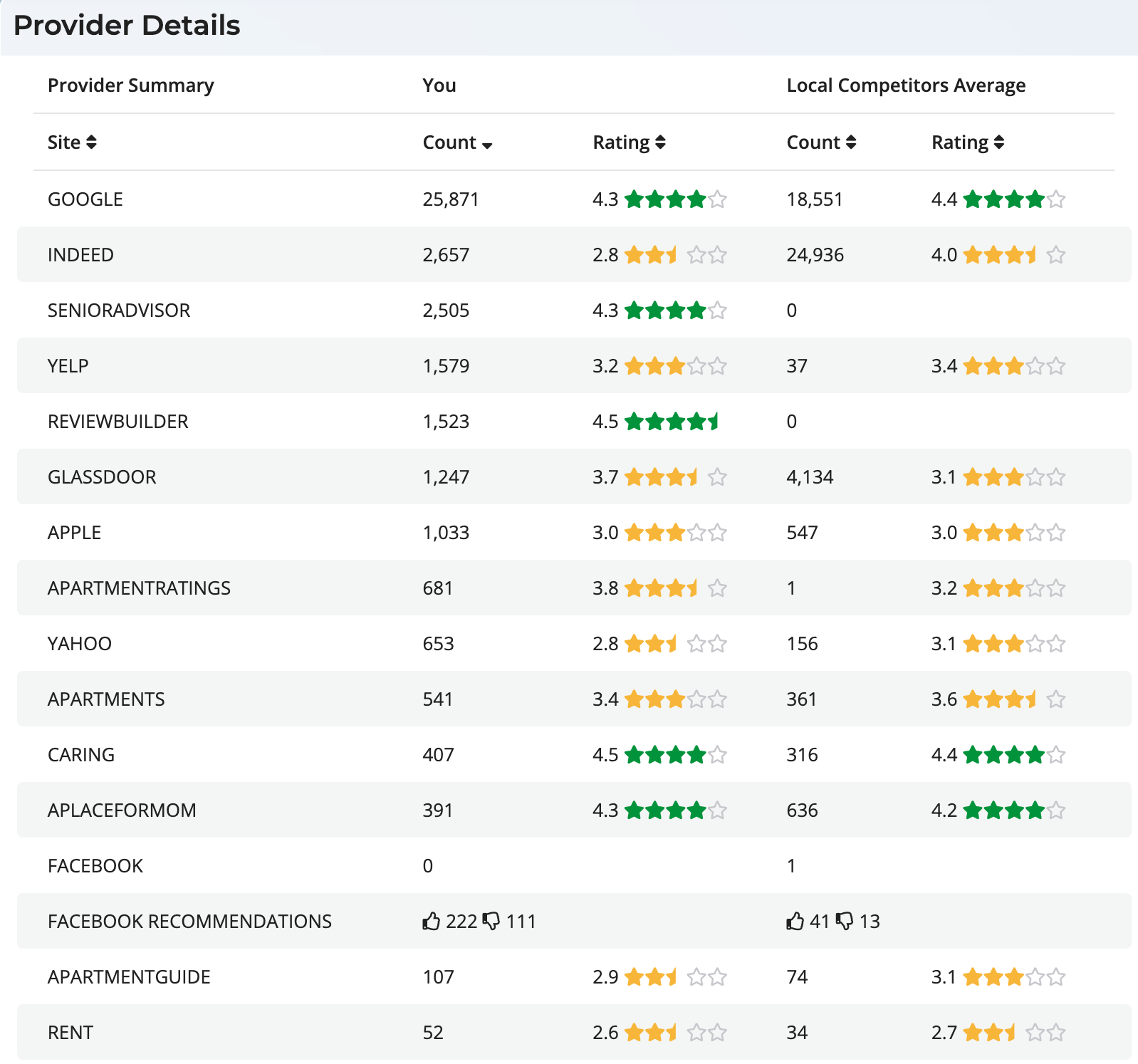1138x1064 pixels.
Task: Select the YAHOO site label
Action: 80,644
